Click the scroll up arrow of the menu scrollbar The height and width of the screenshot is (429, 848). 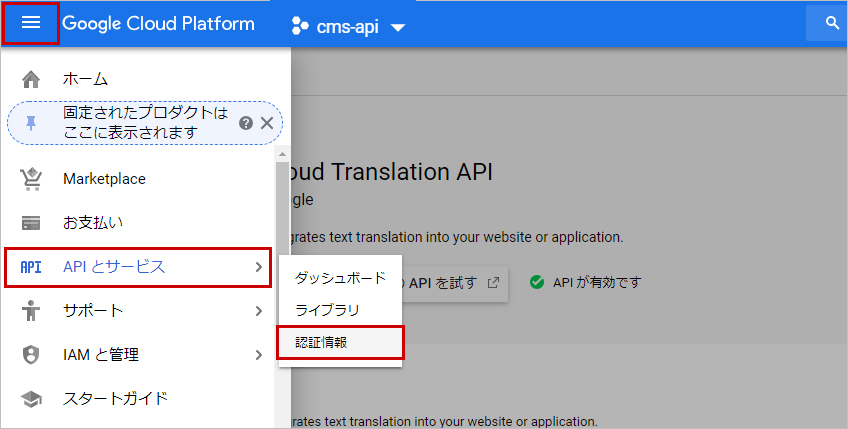pyautogui.click(x=282, y=155)
